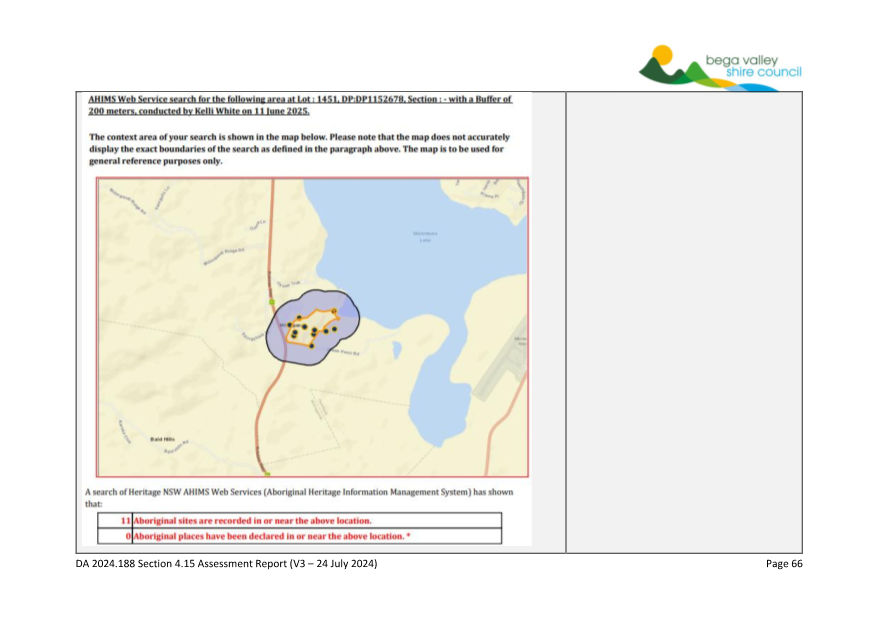The height and width of the screenshot is (620, 876).
Task: Click the "Millingandi Ridge Rd" label near map center-left
Action: (x=223, y=257)
